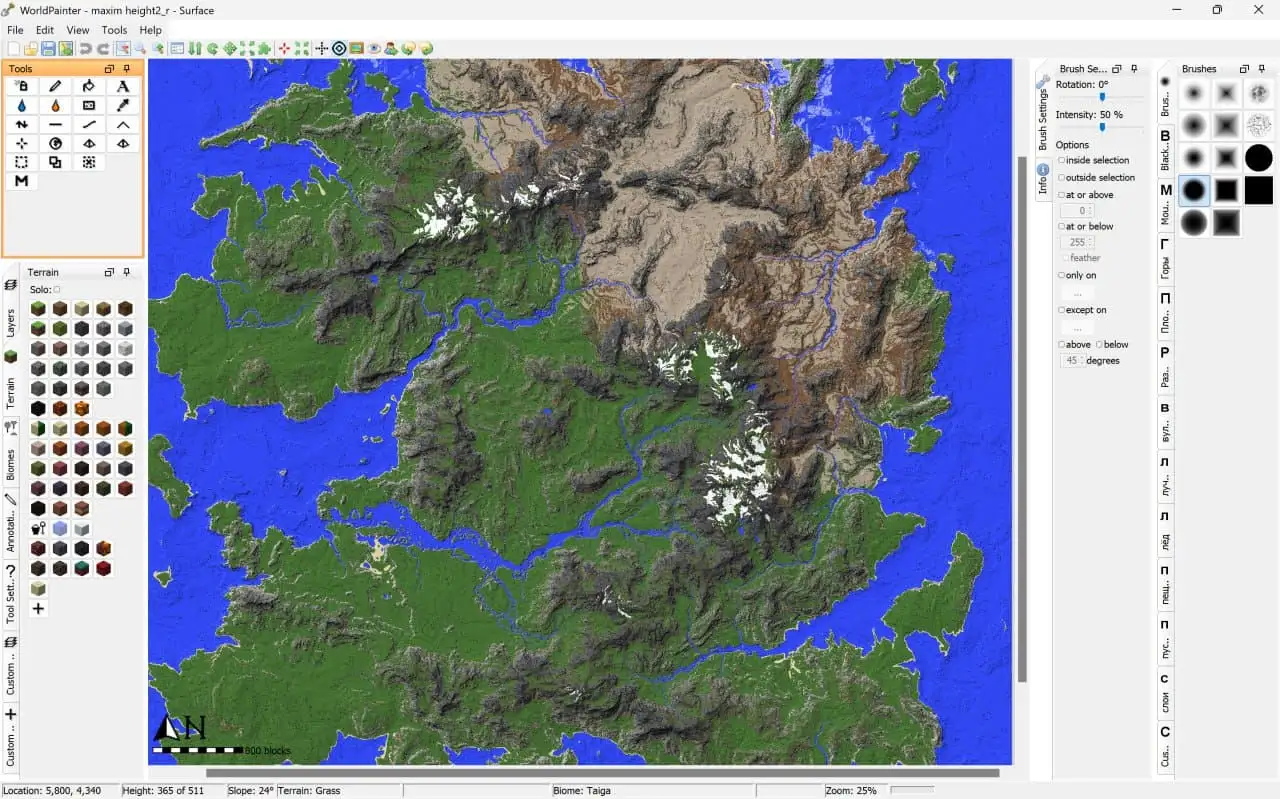The image size is (1280, 799).
Task: Select the Flood with water tool
Action: point(22,106)
